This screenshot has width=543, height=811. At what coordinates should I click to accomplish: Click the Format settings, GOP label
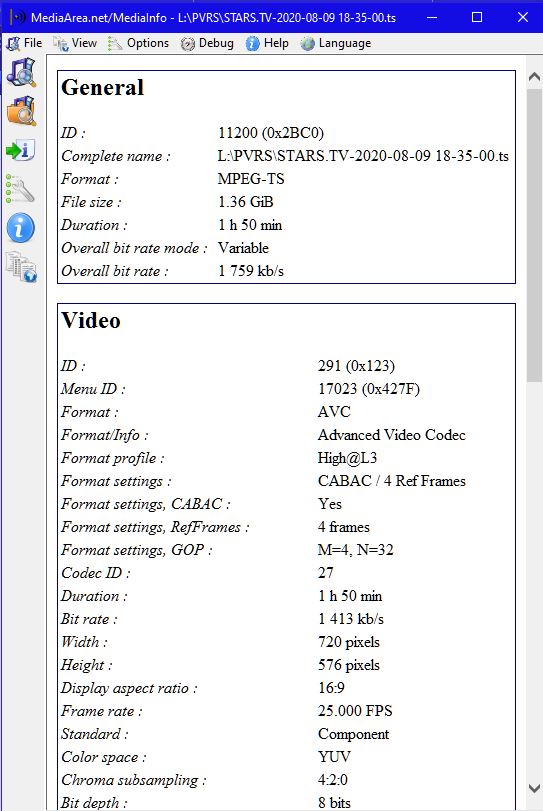point(137,550)
